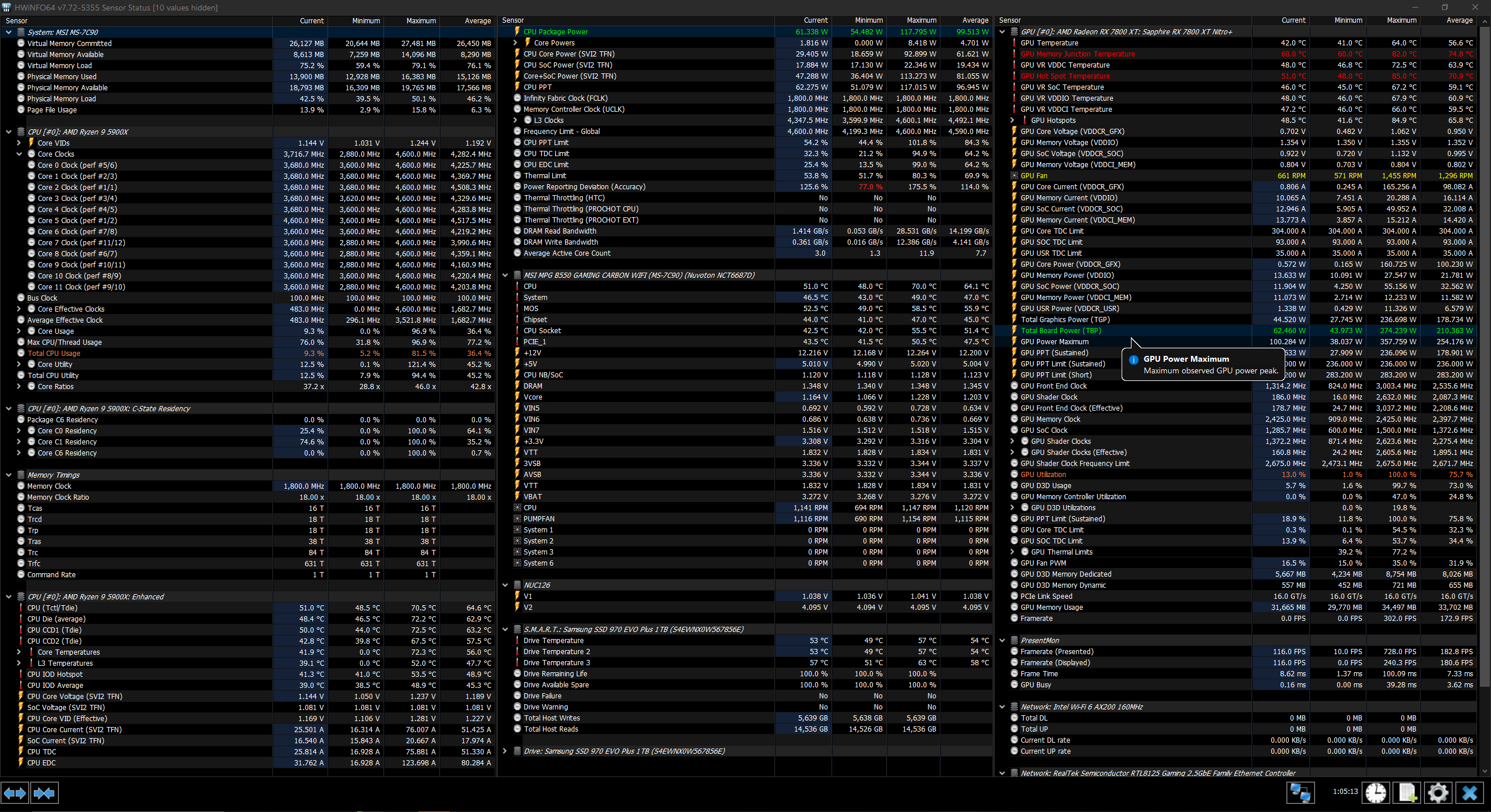Click circle icon beside Total Host Writes

pyautogui.click(x=517, y=718)
